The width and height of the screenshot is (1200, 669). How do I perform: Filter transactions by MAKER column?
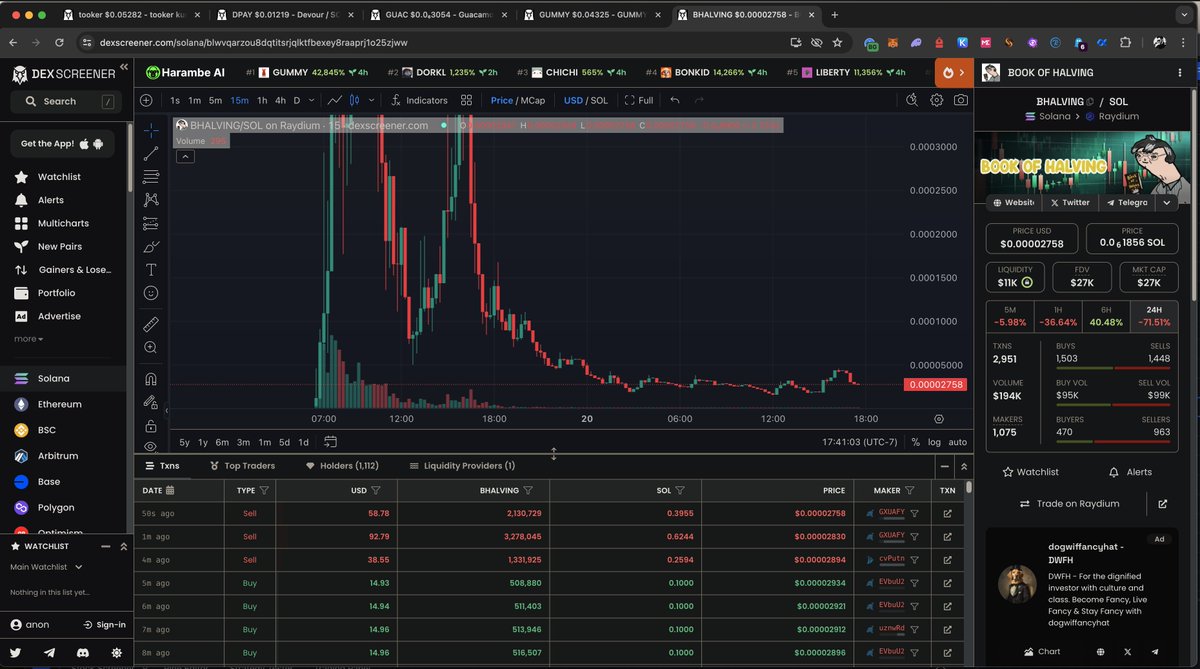click(x=909, y=490)
